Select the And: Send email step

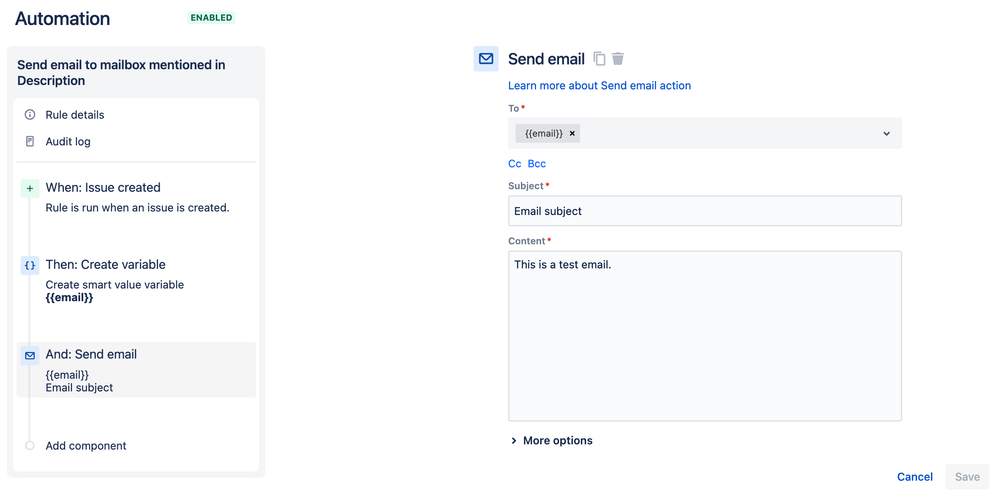click(136, 370)
